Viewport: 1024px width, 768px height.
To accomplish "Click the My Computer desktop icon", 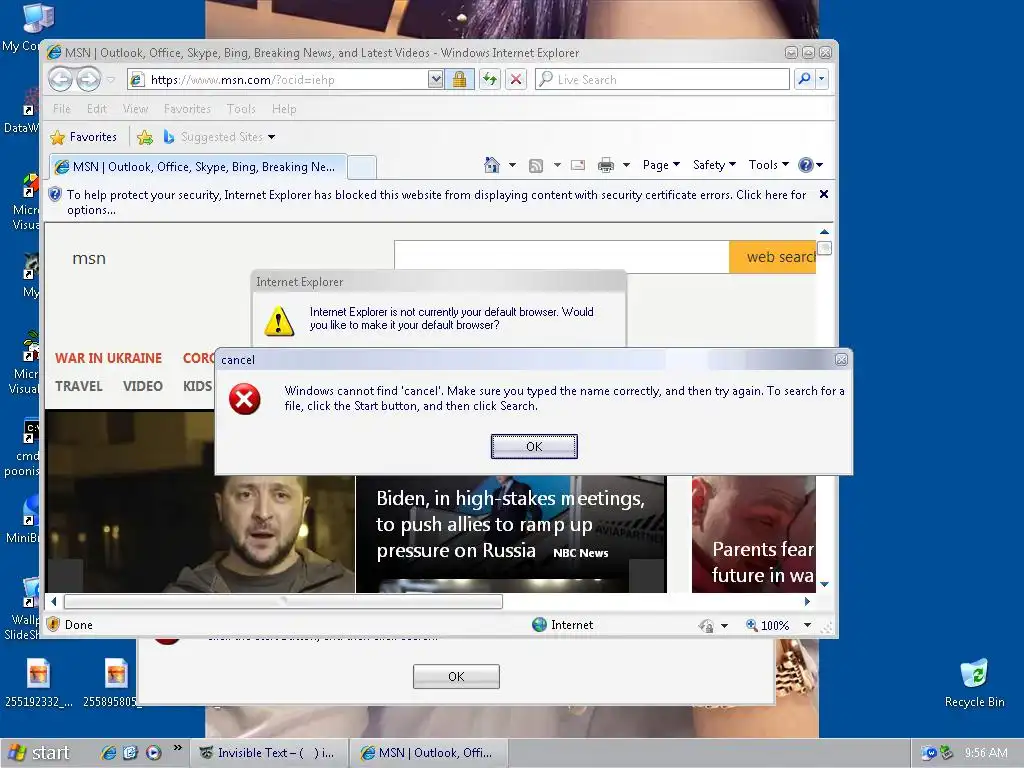I will pyautogui.click(x=38, y=18).
